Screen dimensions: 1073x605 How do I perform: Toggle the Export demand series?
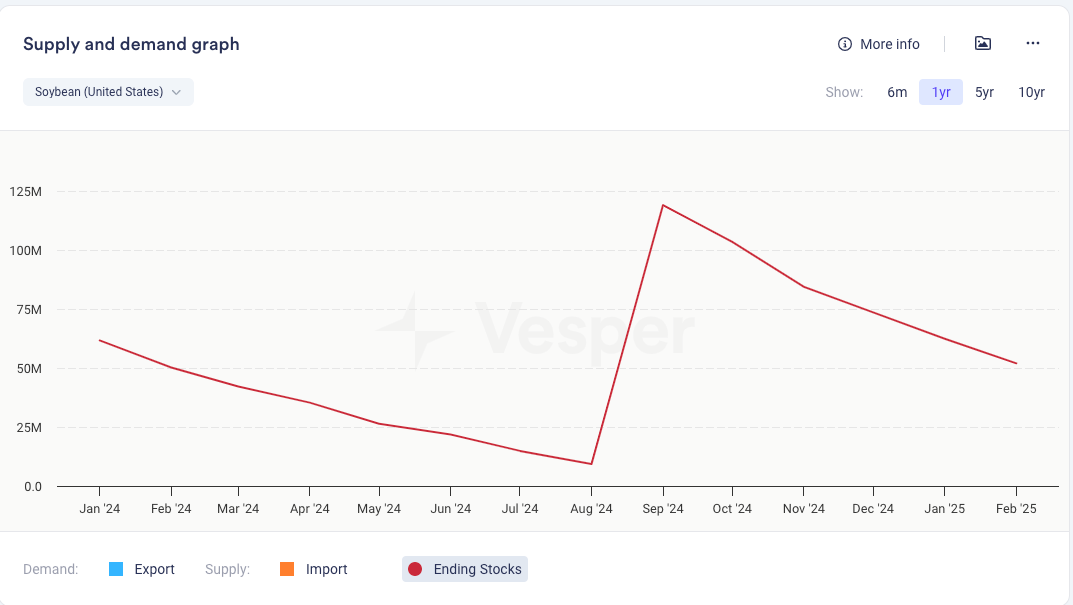pyautogui.click(x=154, y=569)
